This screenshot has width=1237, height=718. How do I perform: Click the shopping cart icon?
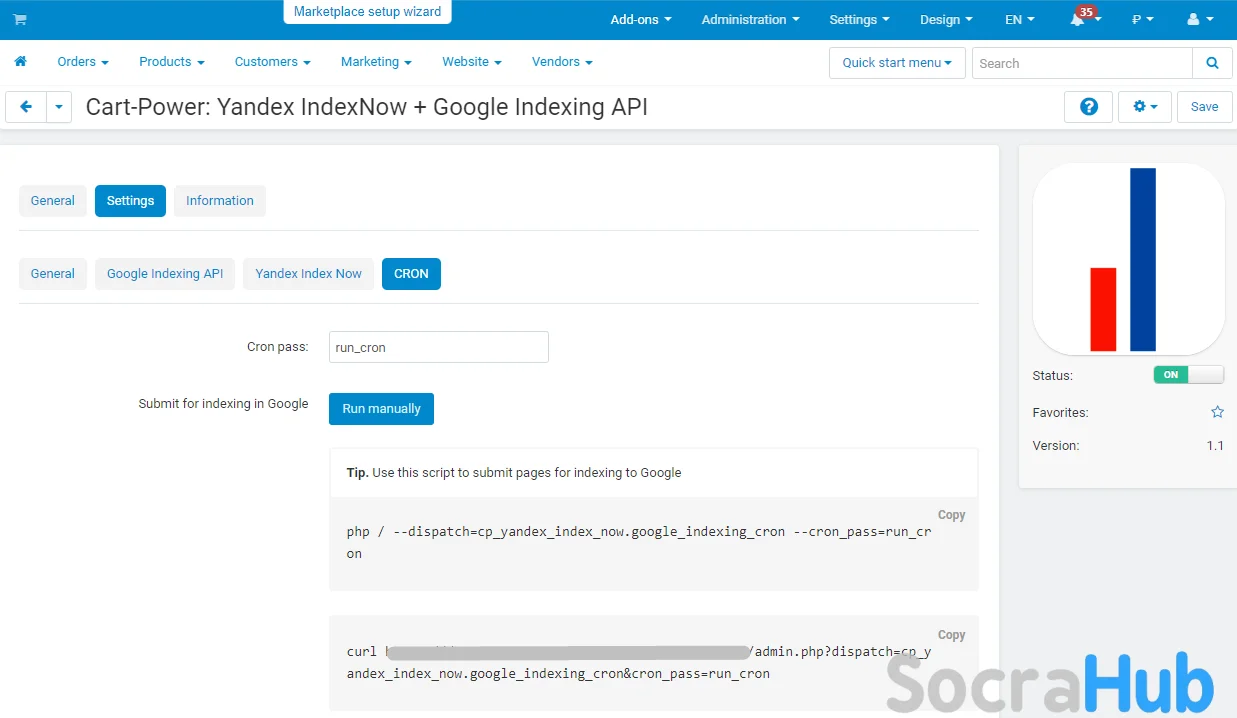tap(20, 20)
